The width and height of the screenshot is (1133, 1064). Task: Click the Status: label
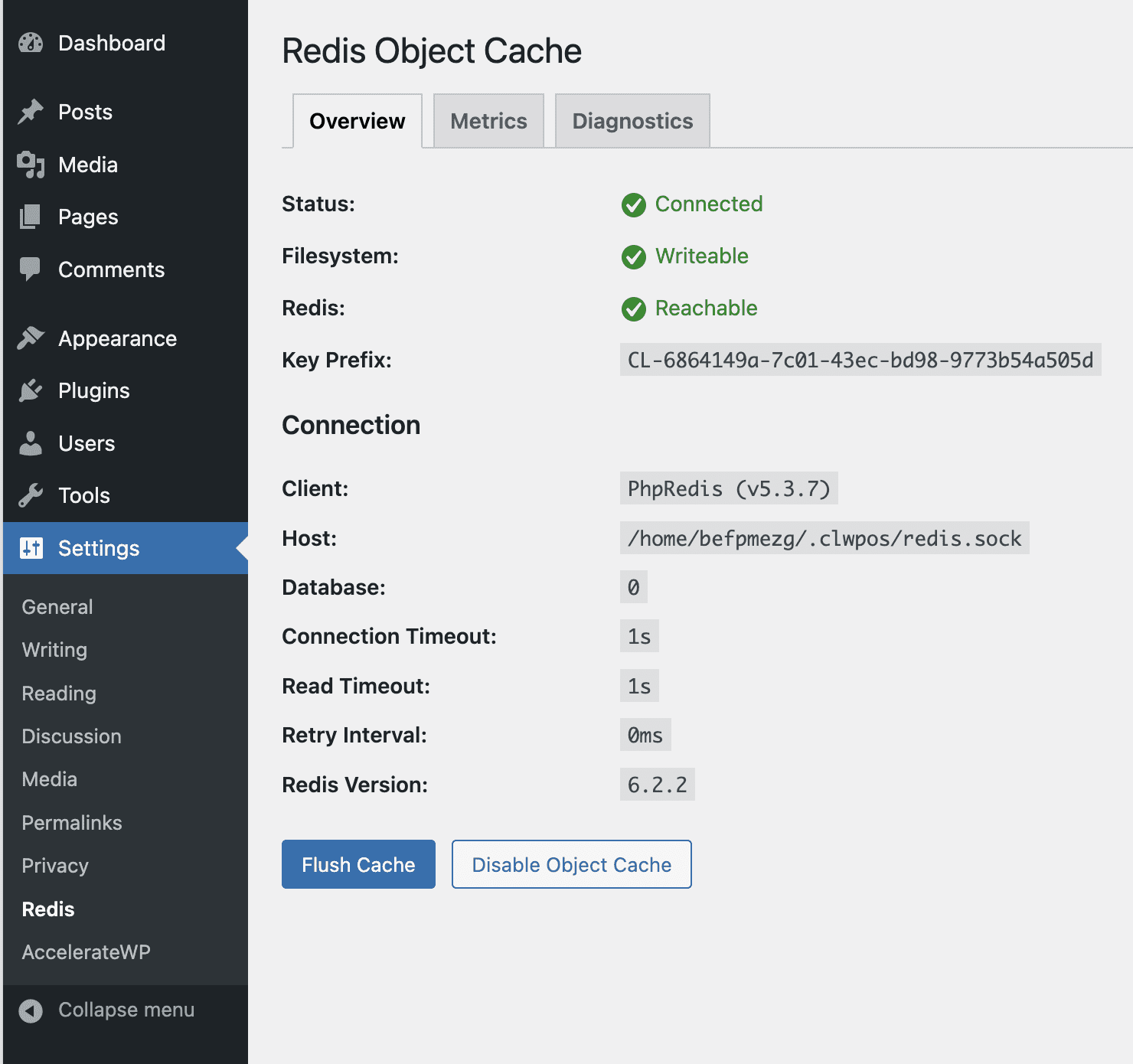tap(318, 204)
